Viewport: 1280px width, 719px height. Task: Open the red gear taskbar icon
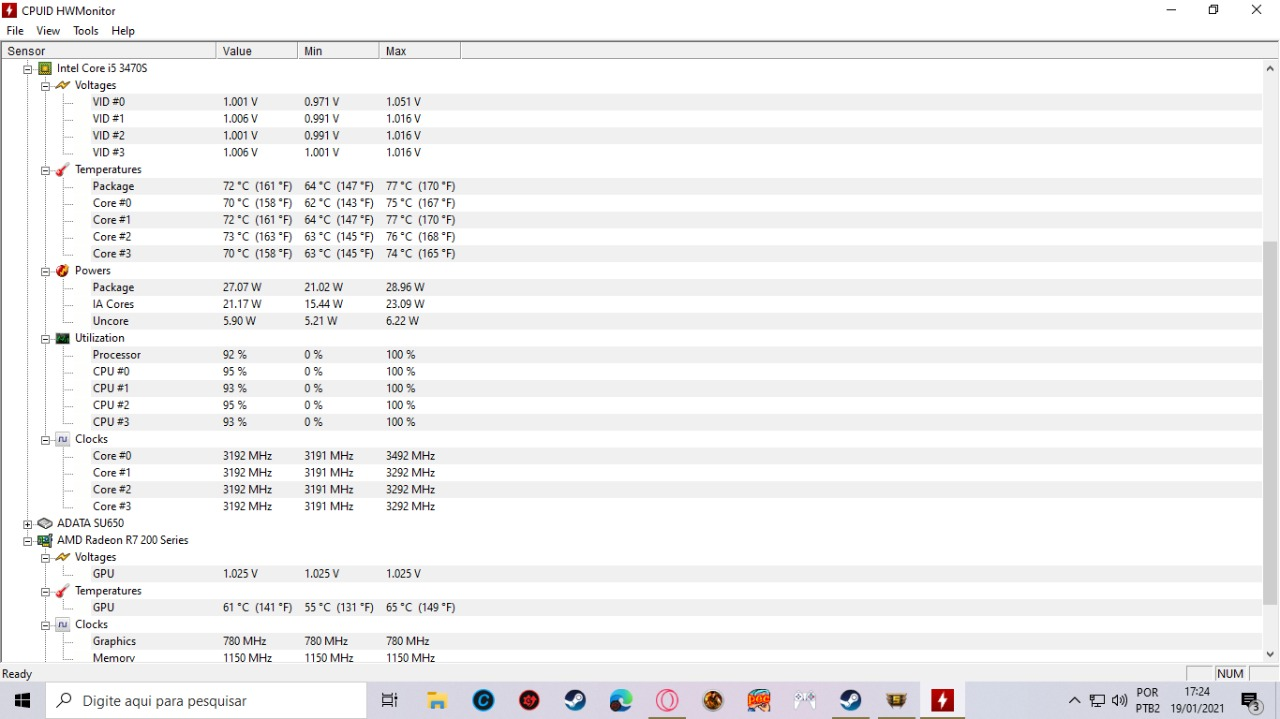point(529,701)
